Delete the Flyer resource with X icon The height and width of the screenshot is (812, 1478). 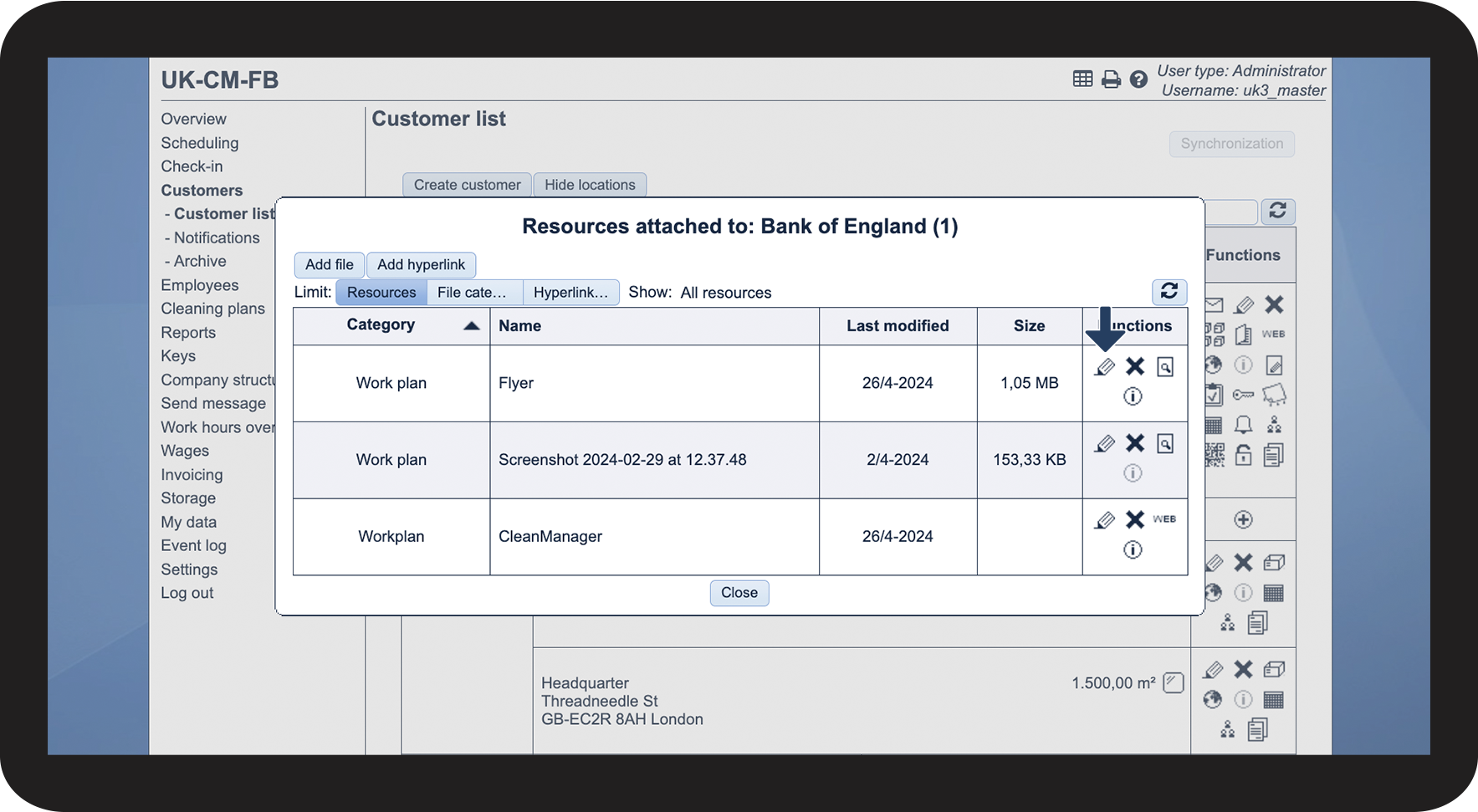1135,366
